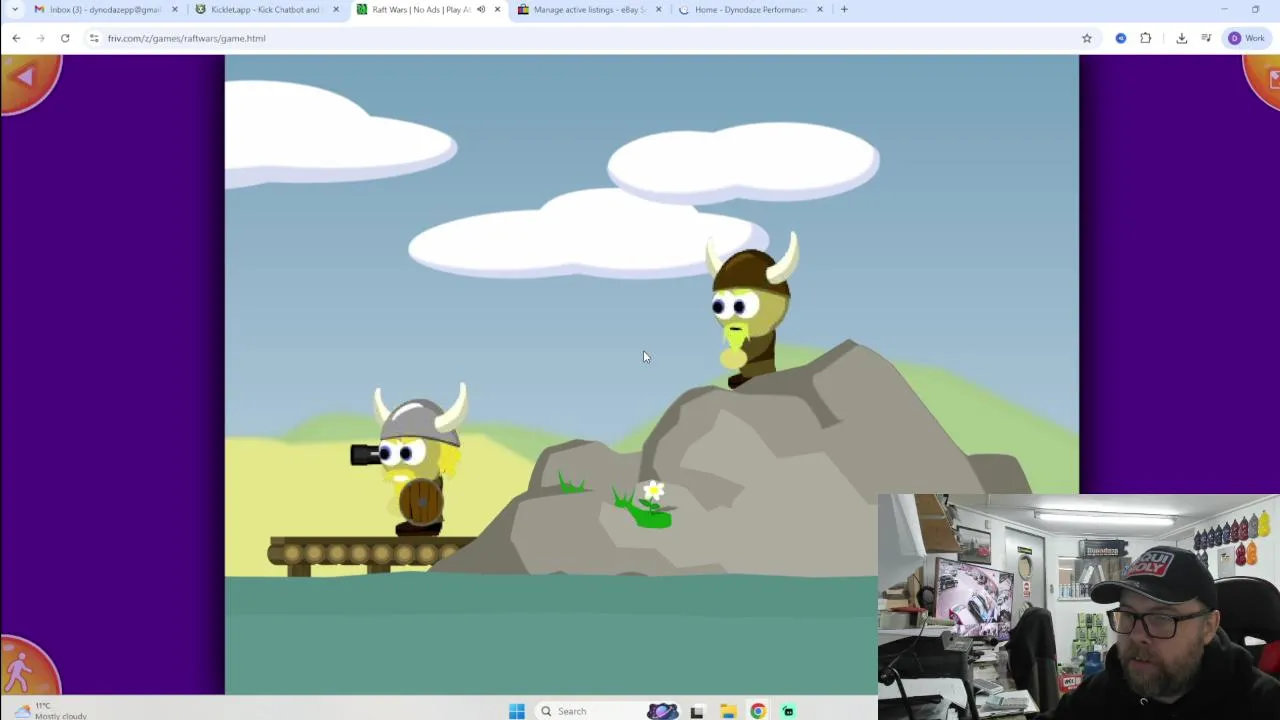Click the walking figure icon on the page

tap(25, 668)
